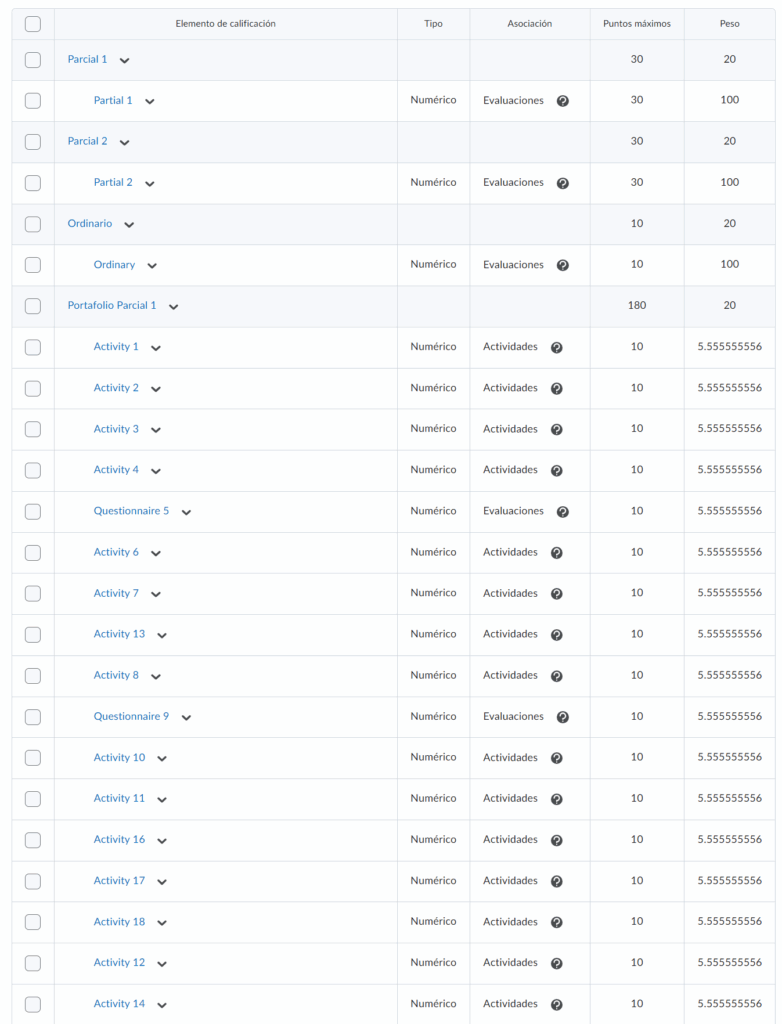Click the Partial 1 grade item link
This screenshot has width=782, height=1024.
tap(113, 101)
